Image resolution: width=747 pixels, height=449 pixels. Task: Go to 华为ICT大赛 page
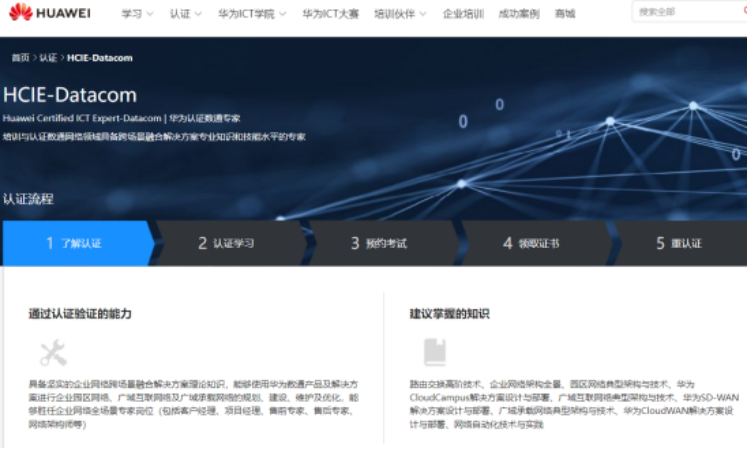pos(330,14)
